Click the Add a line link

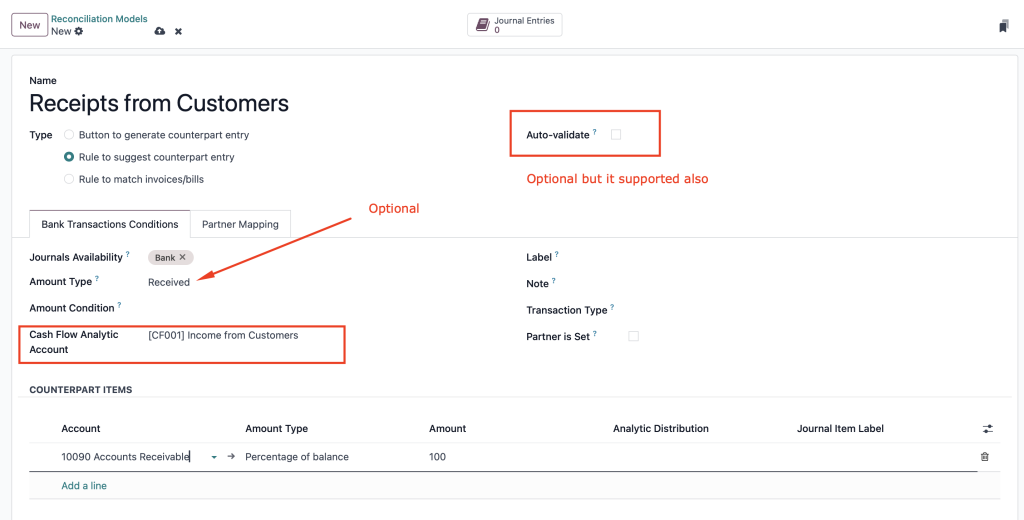coord(84,485)
